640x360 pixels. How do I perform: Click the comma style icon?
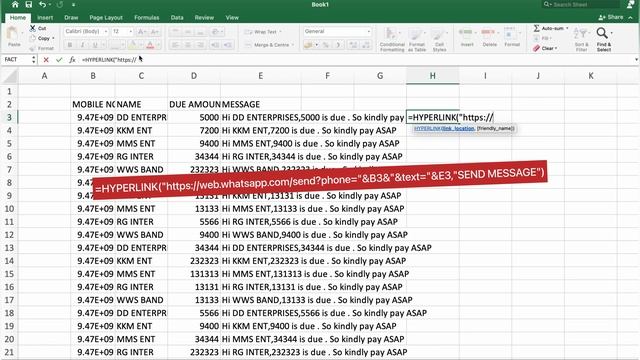[338, 45]
